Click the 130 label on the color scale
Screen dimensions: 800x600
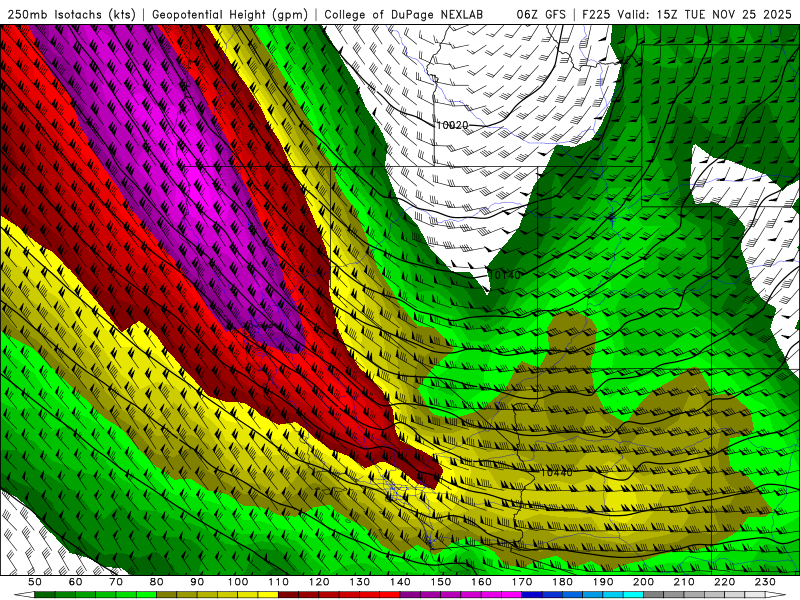point(360,582)
